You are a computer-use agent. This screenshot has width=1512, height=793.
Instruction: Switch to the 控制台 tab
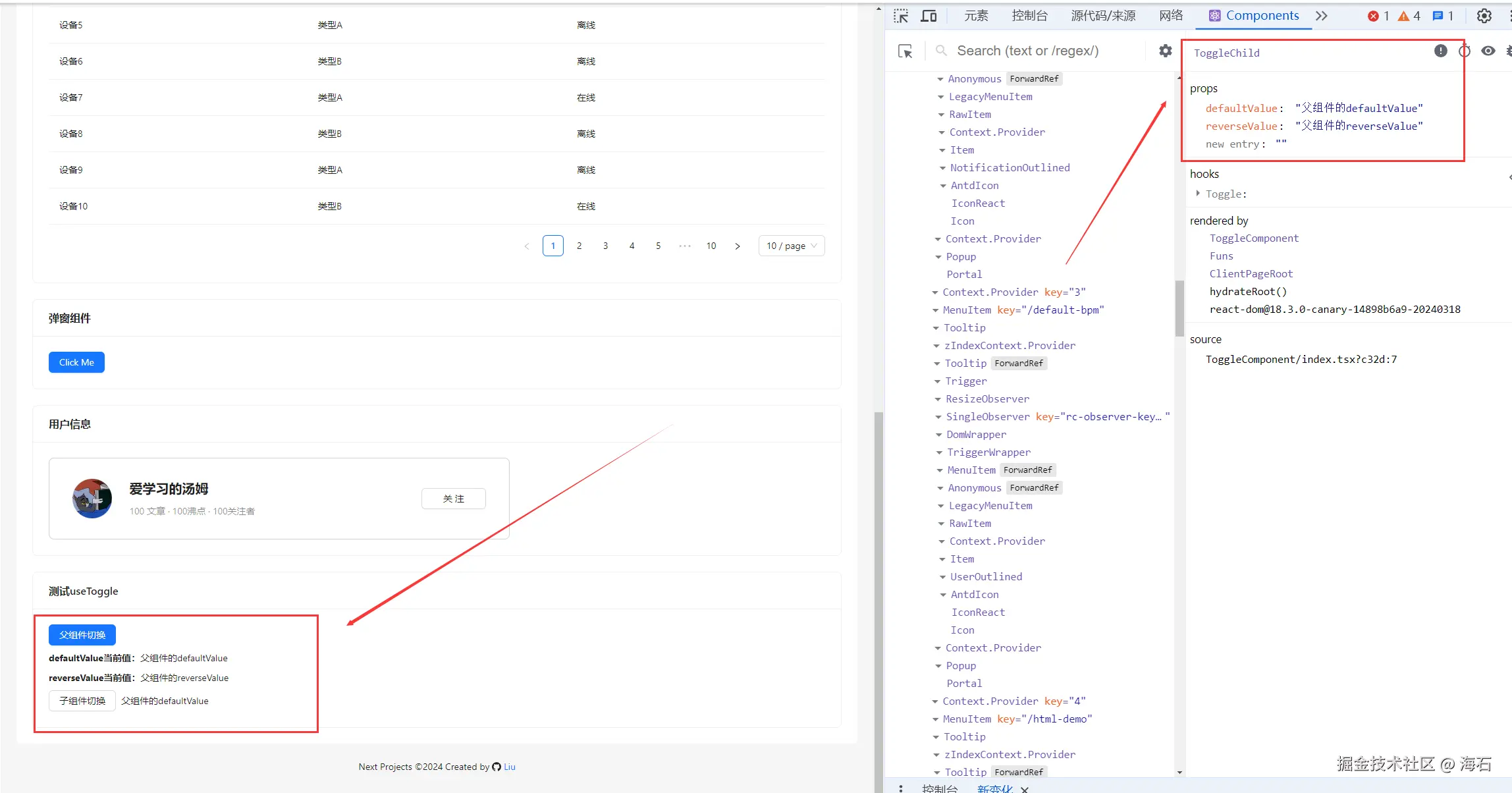coord(1029,16)
